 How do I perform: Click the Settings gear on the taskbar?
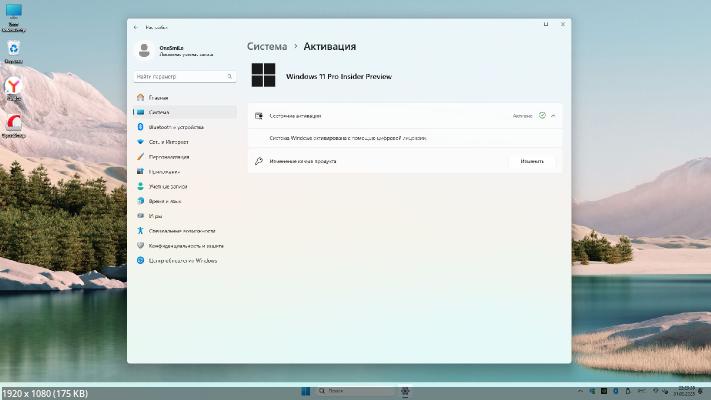click(x=405, y=391)
